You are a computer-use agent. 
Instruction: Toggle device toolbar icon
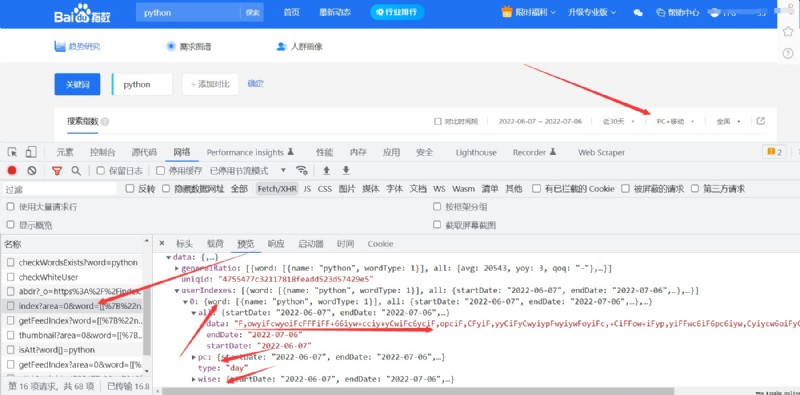(x=31, y=152)
